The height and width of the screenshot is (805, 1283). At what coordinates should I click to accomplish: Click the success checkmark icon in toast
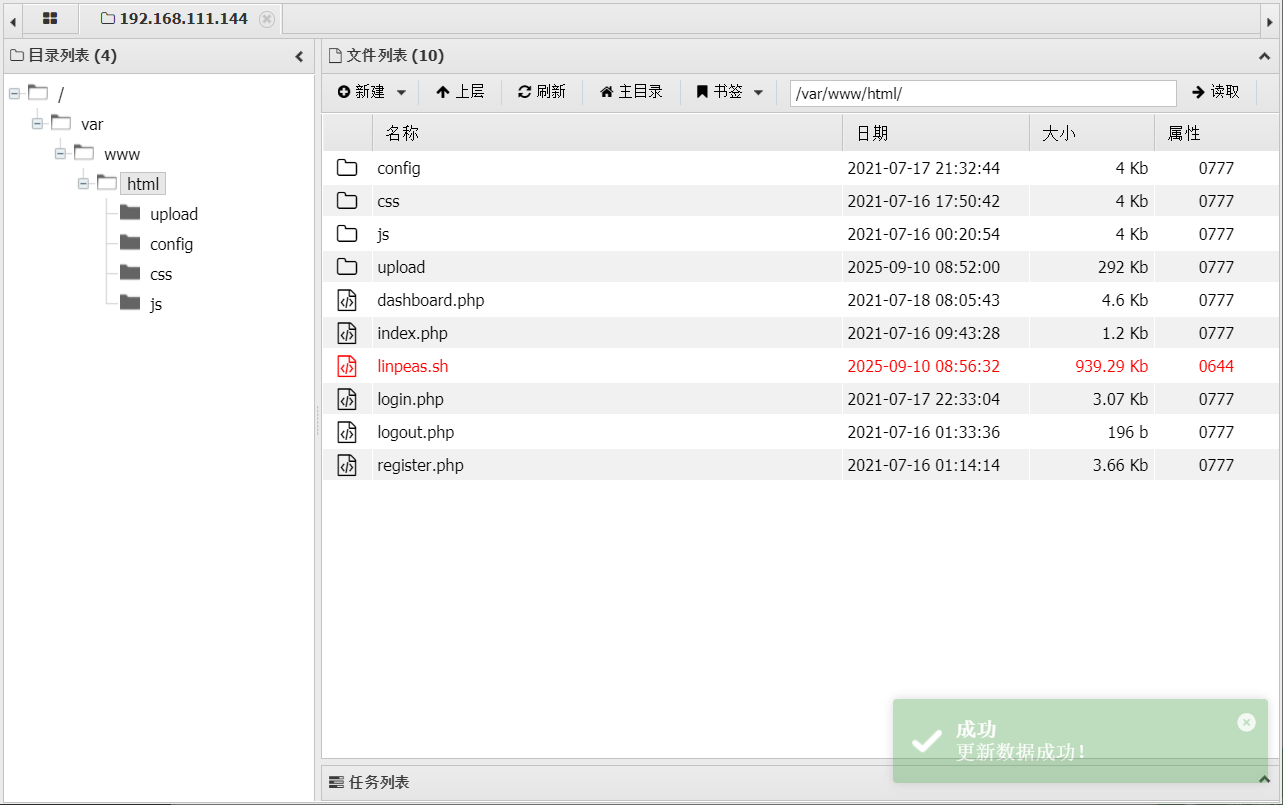point(927,741)
